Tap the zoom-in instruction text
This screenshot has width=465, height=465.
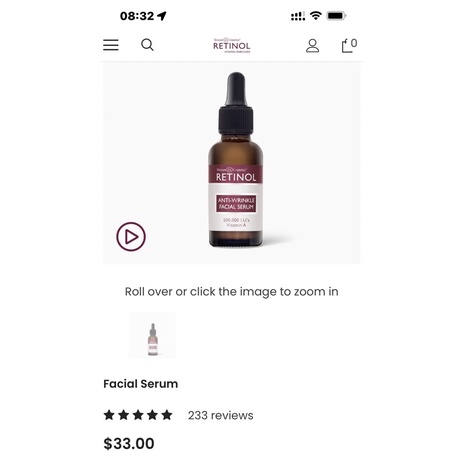coord(232,292)
